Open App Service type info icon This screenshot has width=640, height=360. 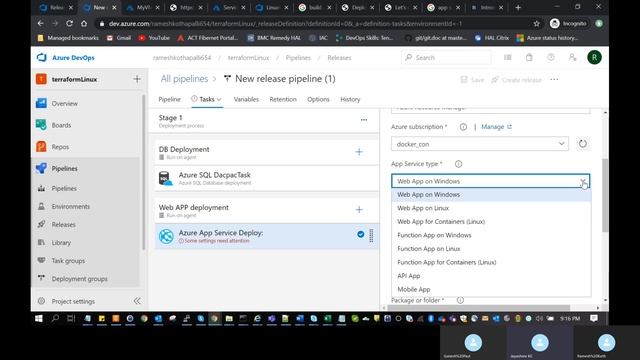click(458, 164)
